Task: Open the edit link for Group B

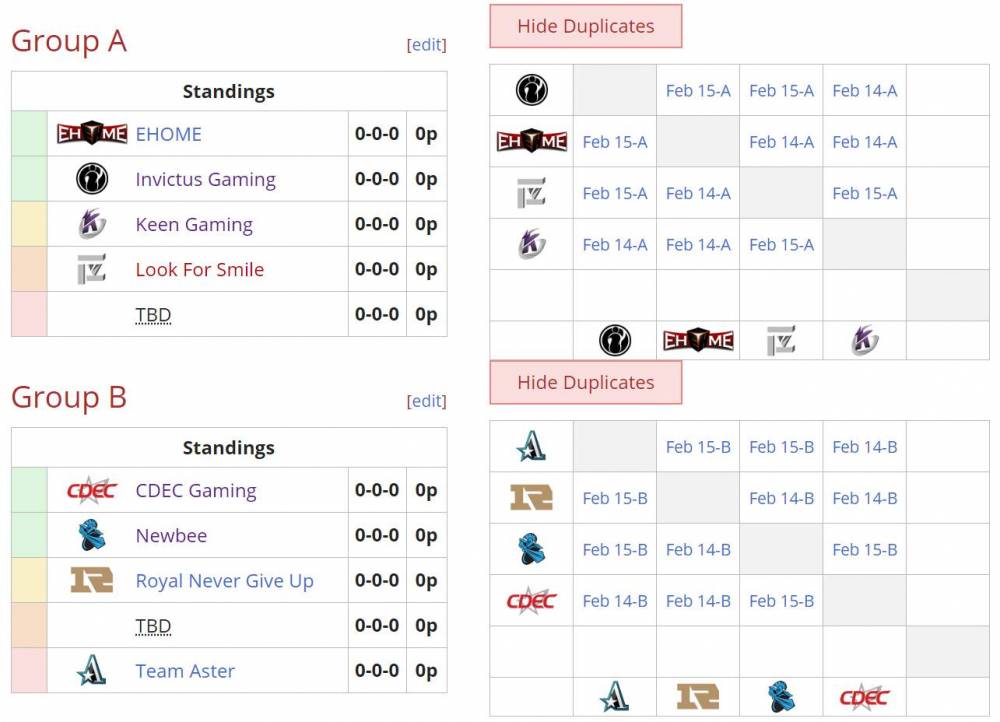Action: coord(427,401)
